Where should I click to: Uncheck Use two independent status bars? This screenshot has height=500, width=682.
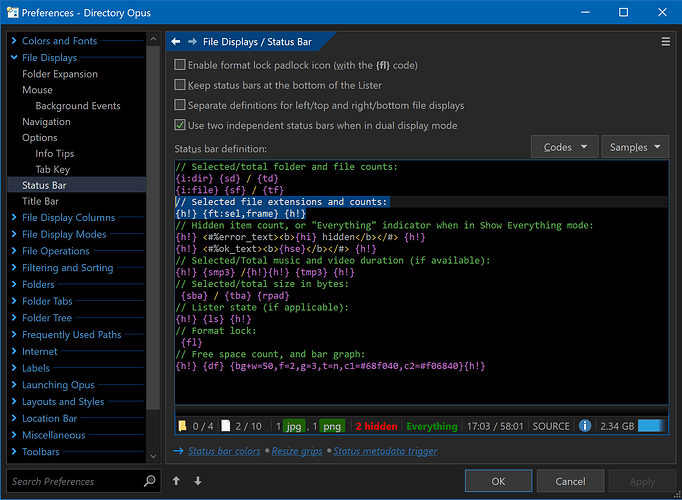pyautogui.click(x=180, y=125)
